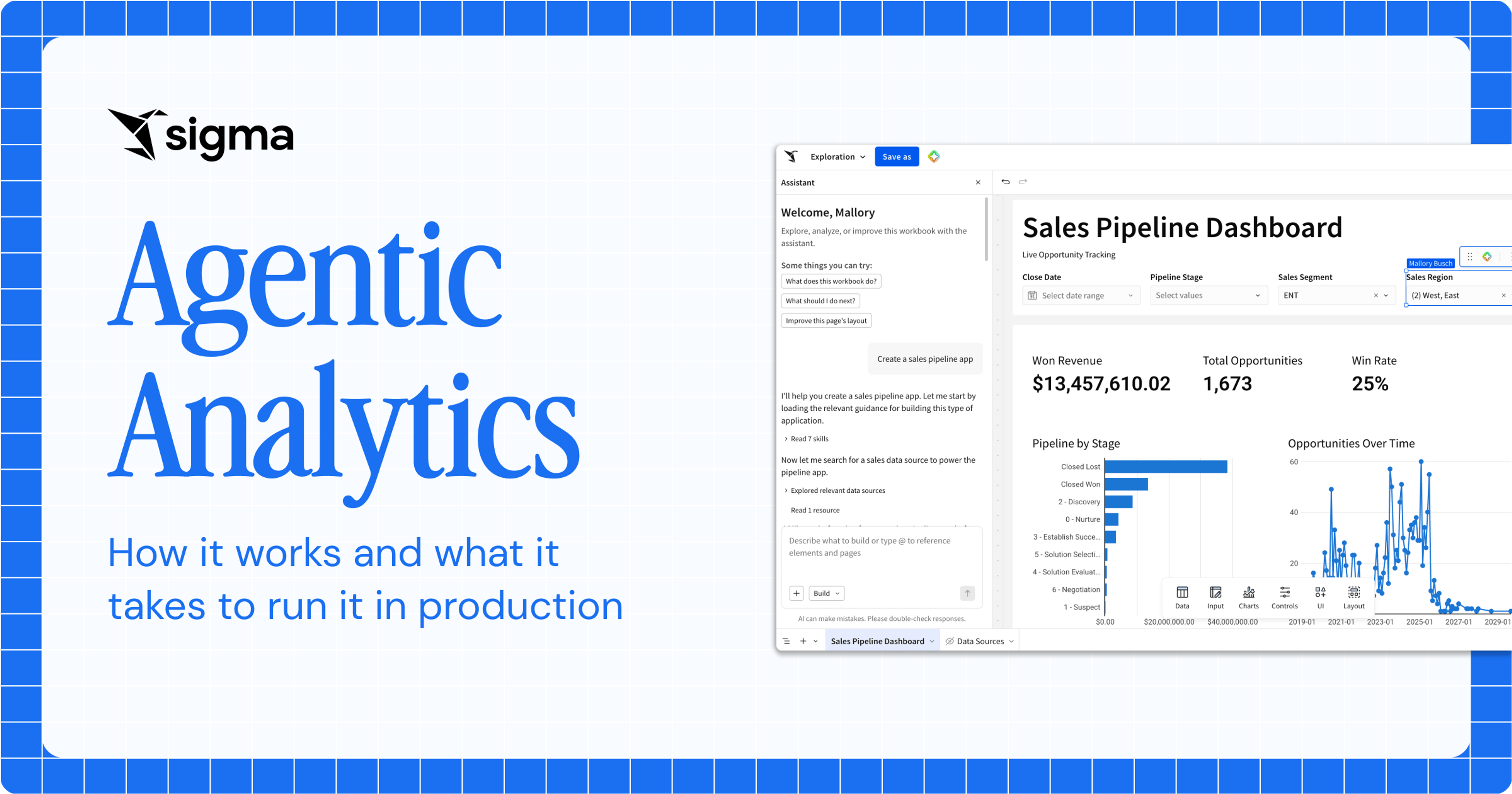This screenshot has height=794, width=1512.
Task: Open the Close Date range picker
Action: [1081, 295]
